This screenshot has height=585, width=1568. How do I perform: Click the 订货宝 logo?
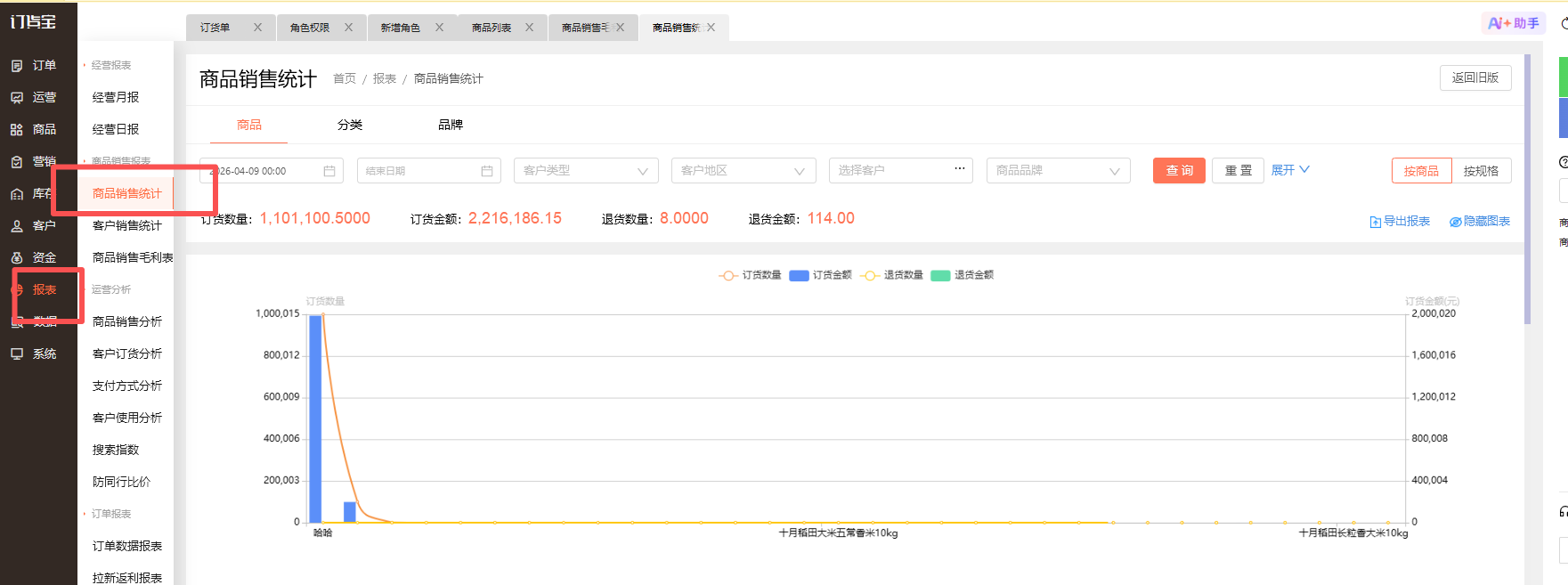tap(33, 21)
